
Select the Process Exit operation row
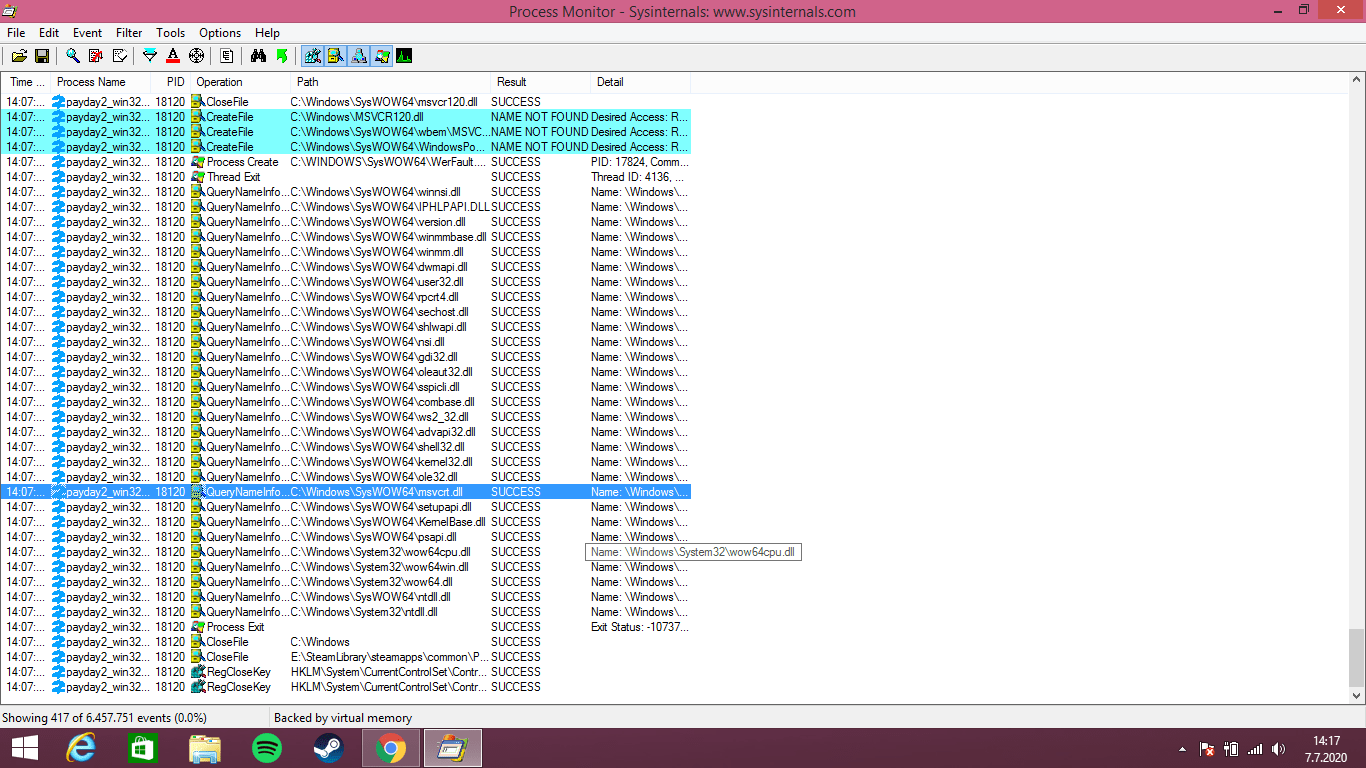346,627
